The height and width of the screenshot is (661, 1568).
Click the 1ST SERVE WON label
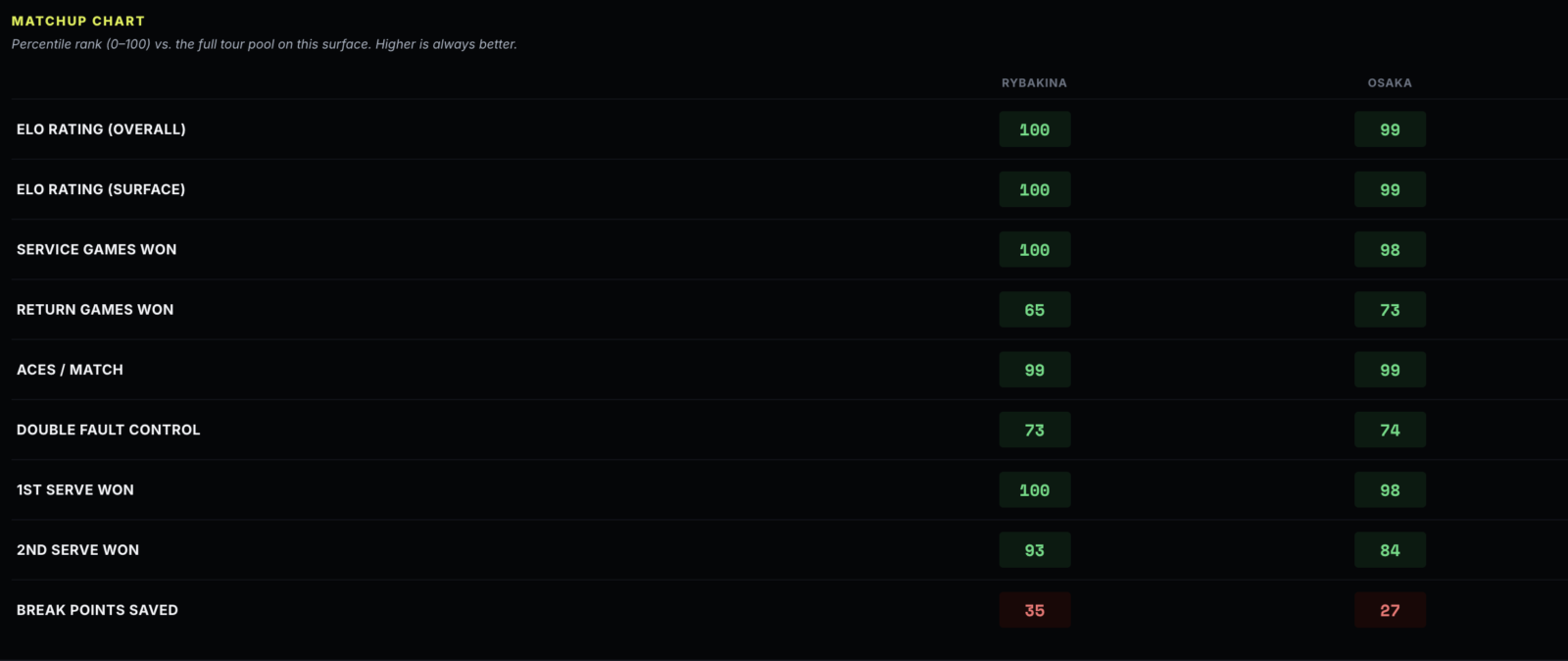pos(75,489)
